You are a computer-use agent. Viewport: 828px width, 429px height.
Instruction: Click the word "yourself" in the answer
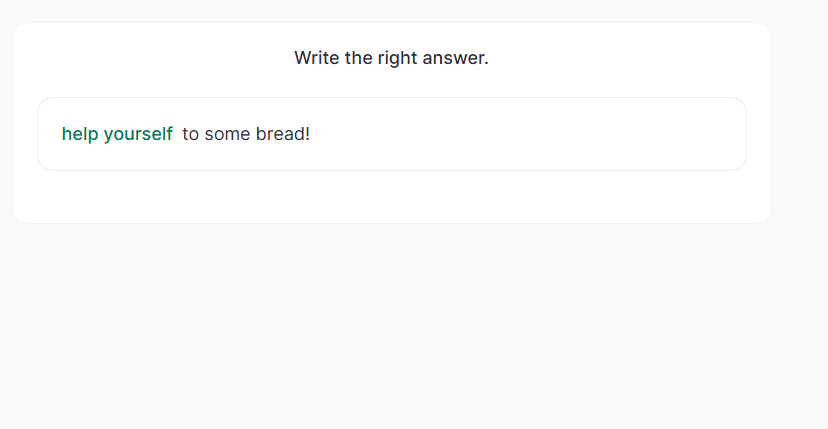pos(138,134)
